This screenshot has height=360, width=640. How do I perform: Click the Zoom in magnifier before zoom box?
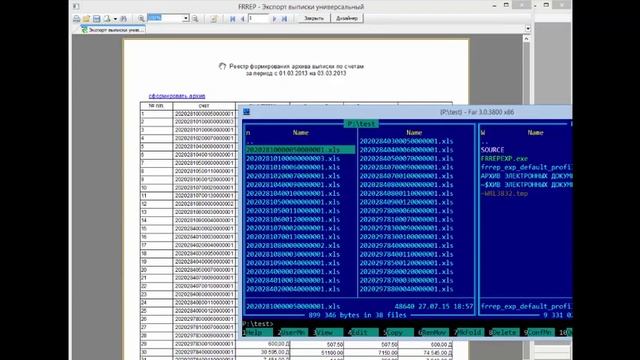tap(141, 19)
